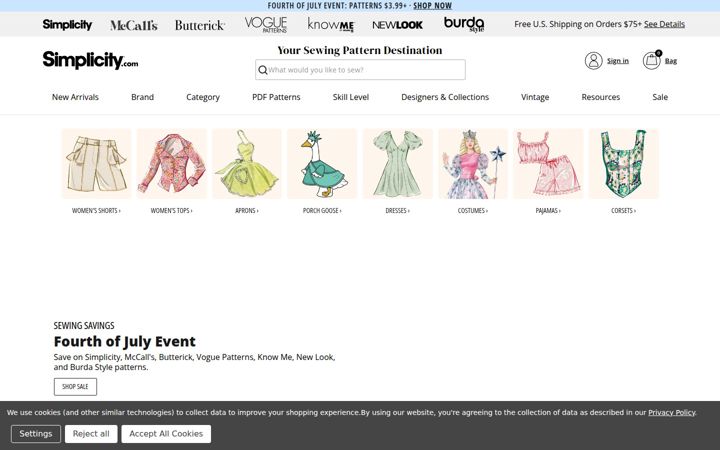Open the shopping bag icon
The image size is (720, 450).
click(652, 60)
